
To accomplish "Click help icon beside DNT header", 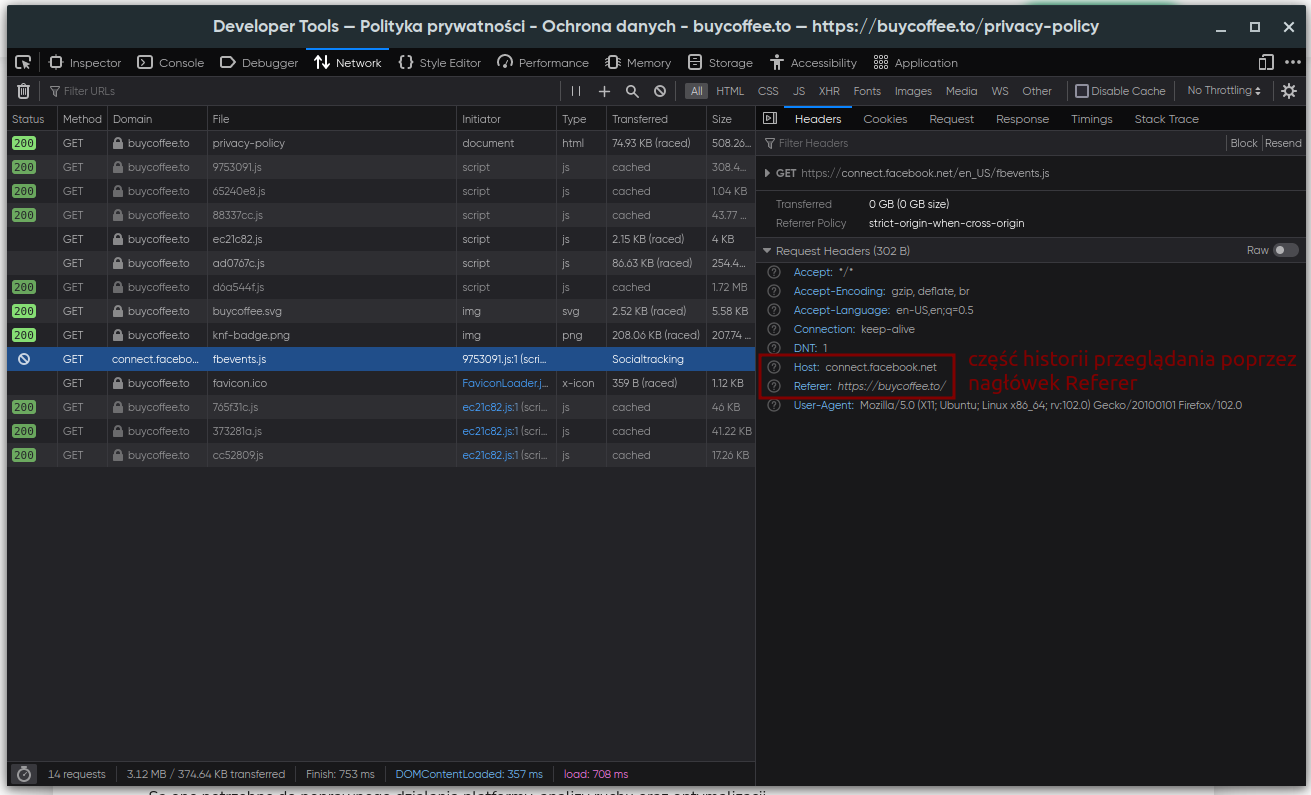I will (x=773, y=348).
